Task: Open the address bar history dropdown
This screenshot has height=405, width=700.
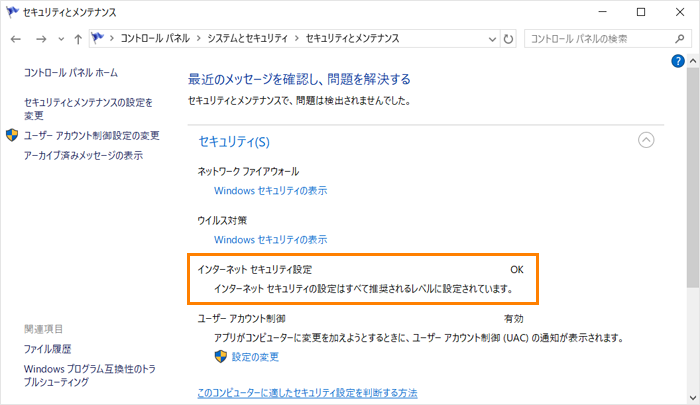Action: point(492,39)
